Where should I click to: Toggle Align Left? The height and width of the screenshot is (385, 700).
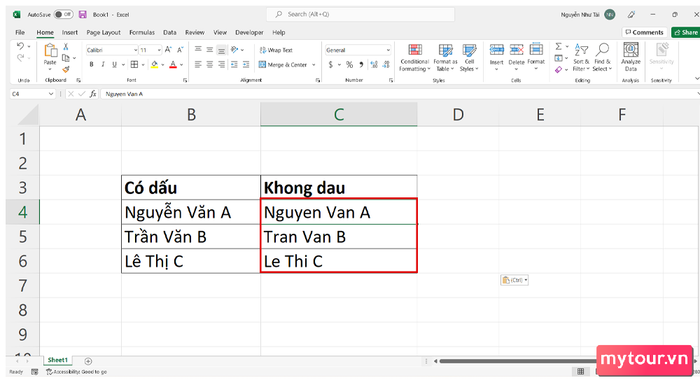[x=198, y=65]
